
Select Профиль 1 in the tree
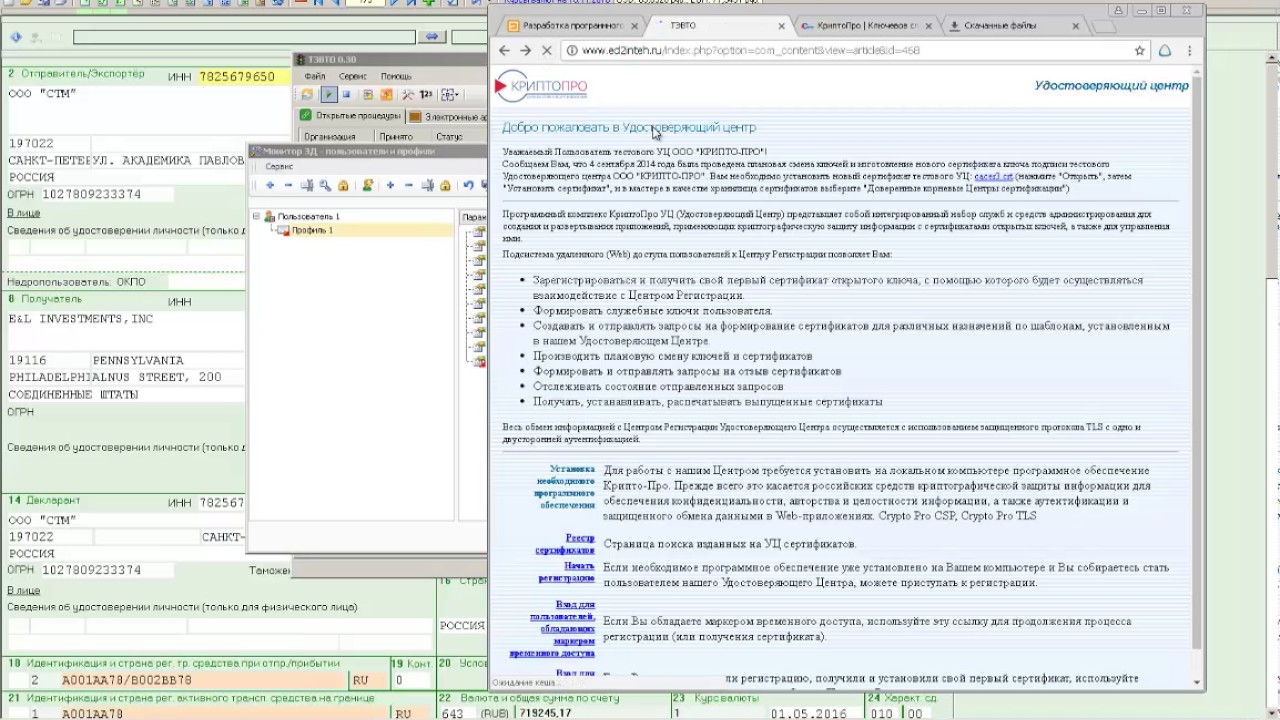tap(312, 230)
